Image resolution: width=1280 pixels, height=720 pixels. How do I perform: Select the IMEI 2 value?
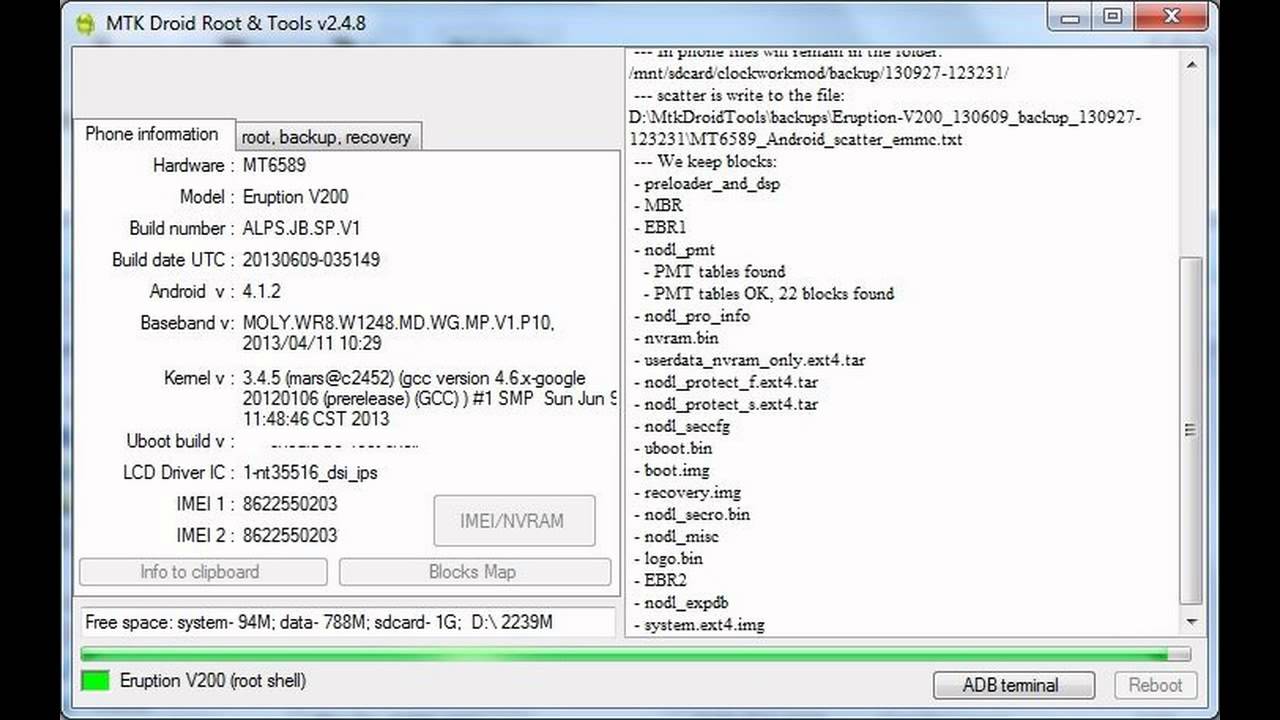290,536
